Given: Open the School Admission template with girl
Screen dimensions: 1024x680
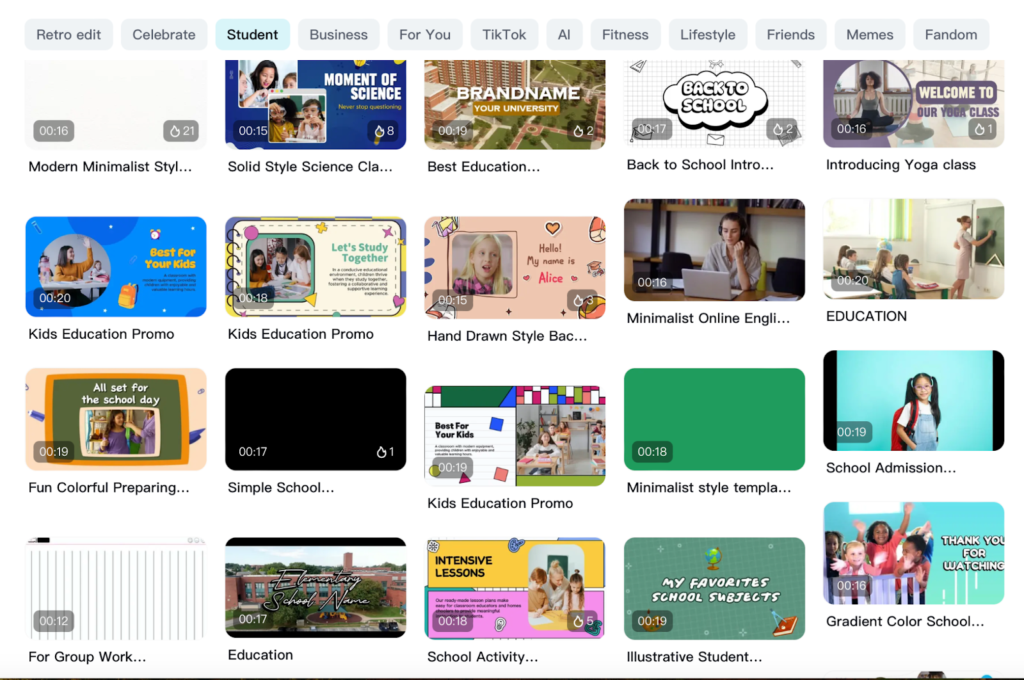Looking at the screenshot, I should point(914,400).
